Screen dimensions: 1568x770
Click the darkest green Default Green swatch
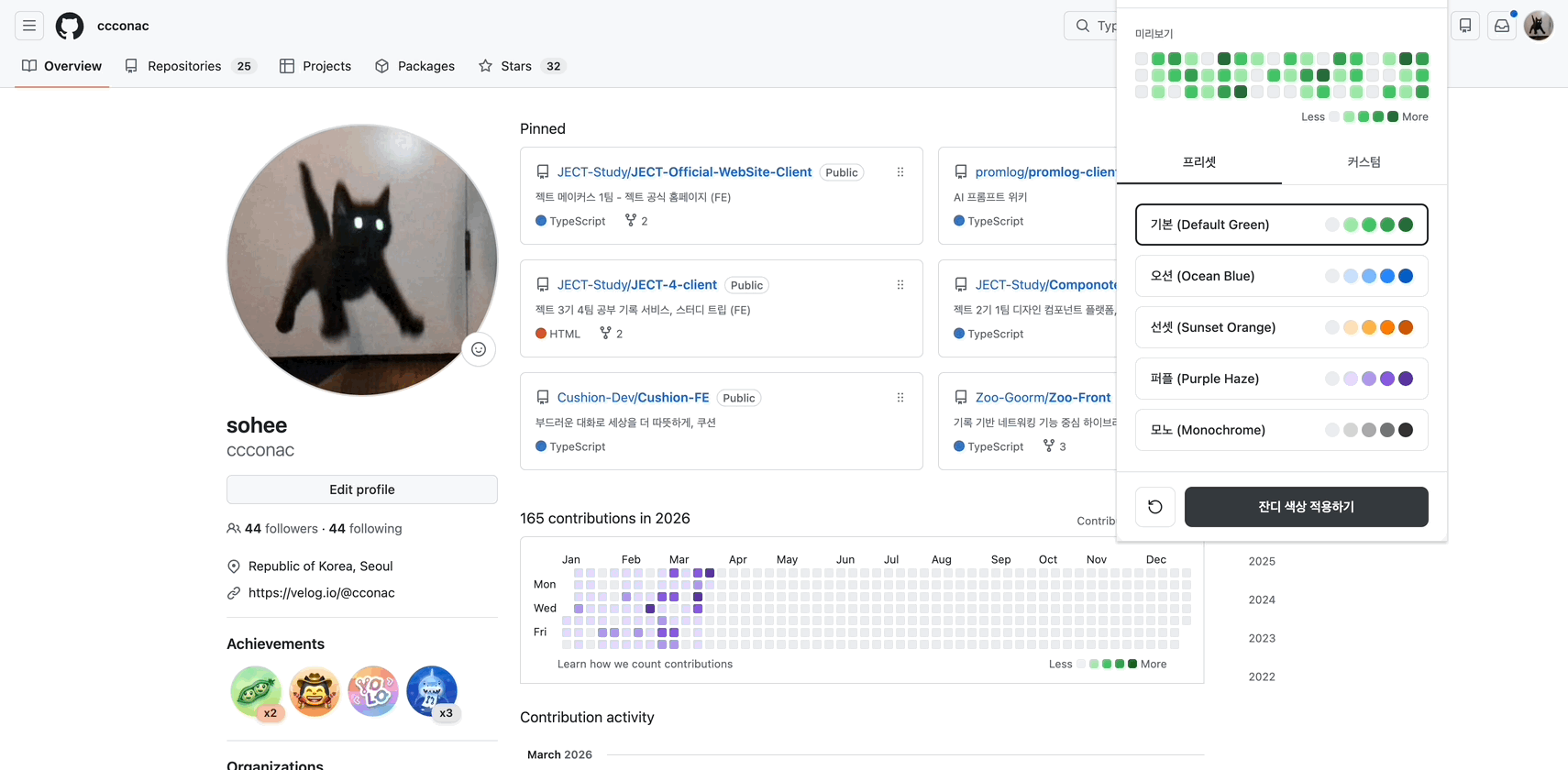[1406, 225]
